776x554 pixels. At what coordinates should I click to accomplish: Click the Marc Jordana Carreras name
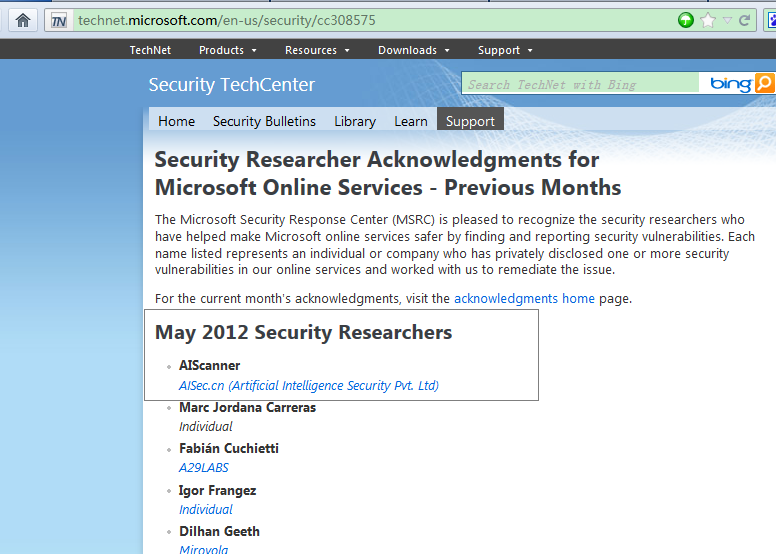click(x=247, y=407)
